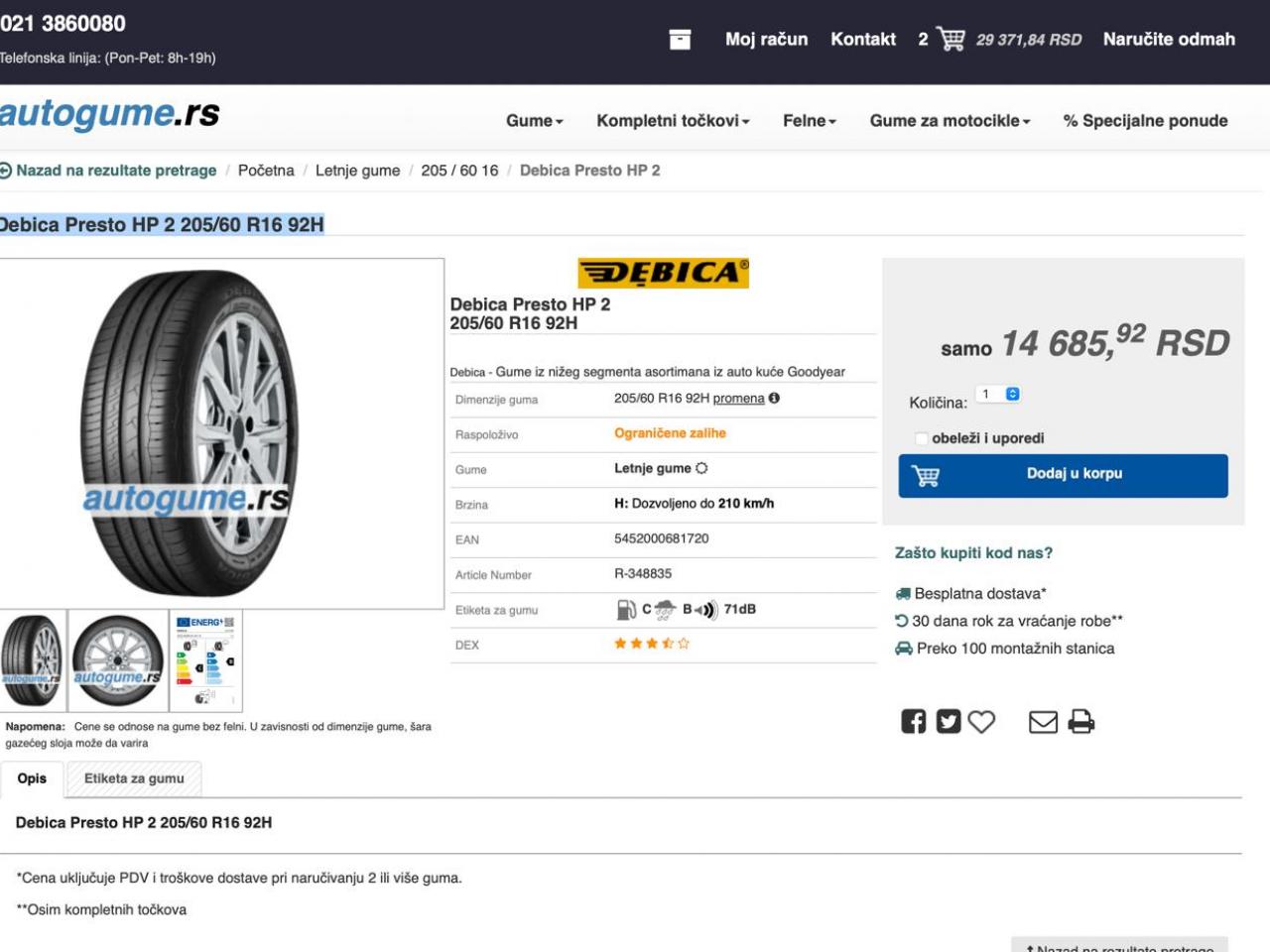Click info icon next to promena

point(774,398)
